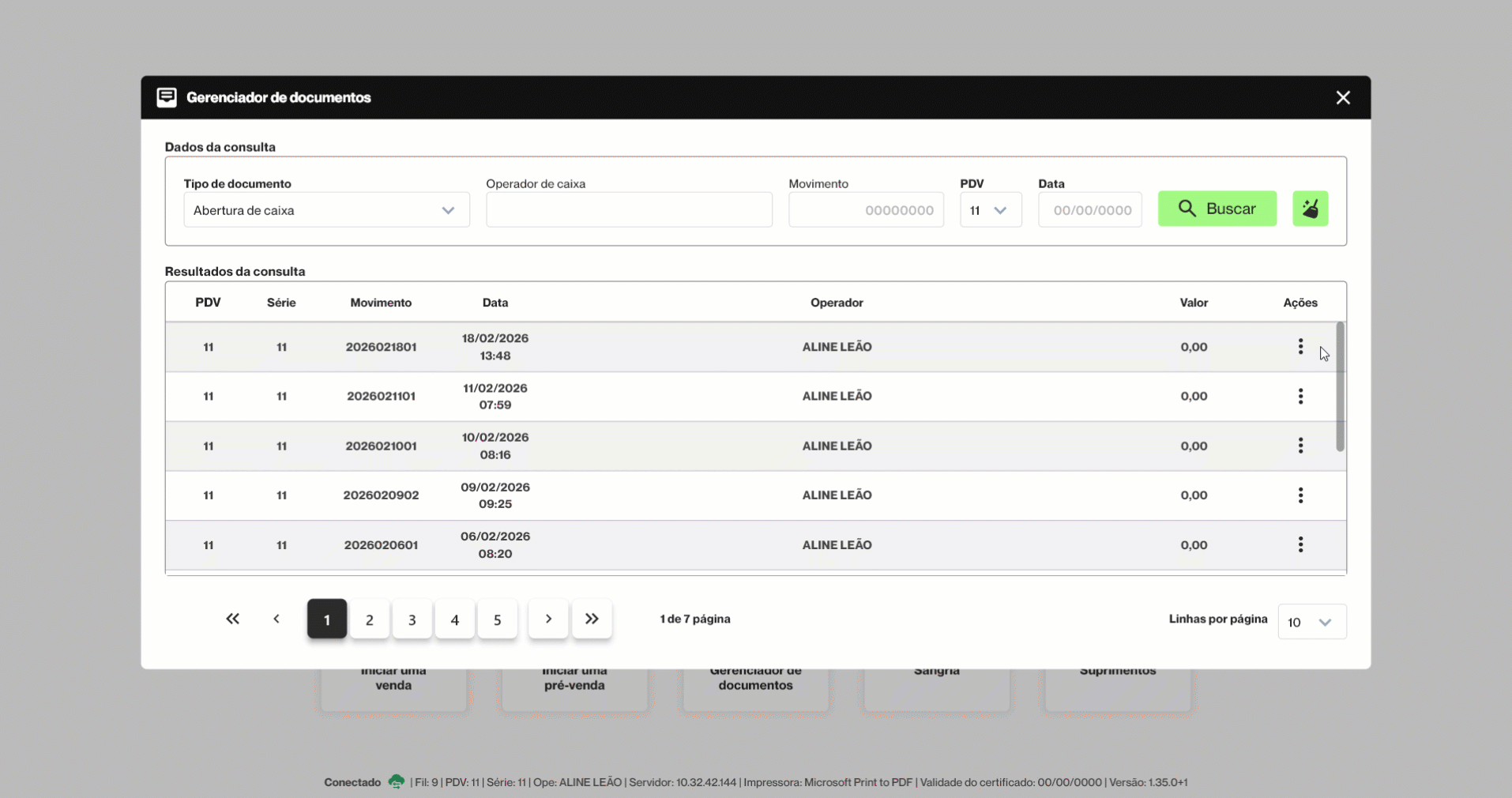Switch to page 5 of results
Viewport: 1512px width, 798px height.
(497, 620)
